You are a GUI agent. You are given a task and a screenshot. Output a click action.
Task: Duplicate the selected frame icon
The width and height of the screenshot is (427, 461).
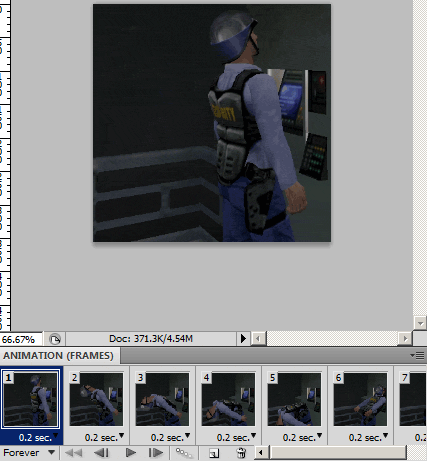coord(214,453)
